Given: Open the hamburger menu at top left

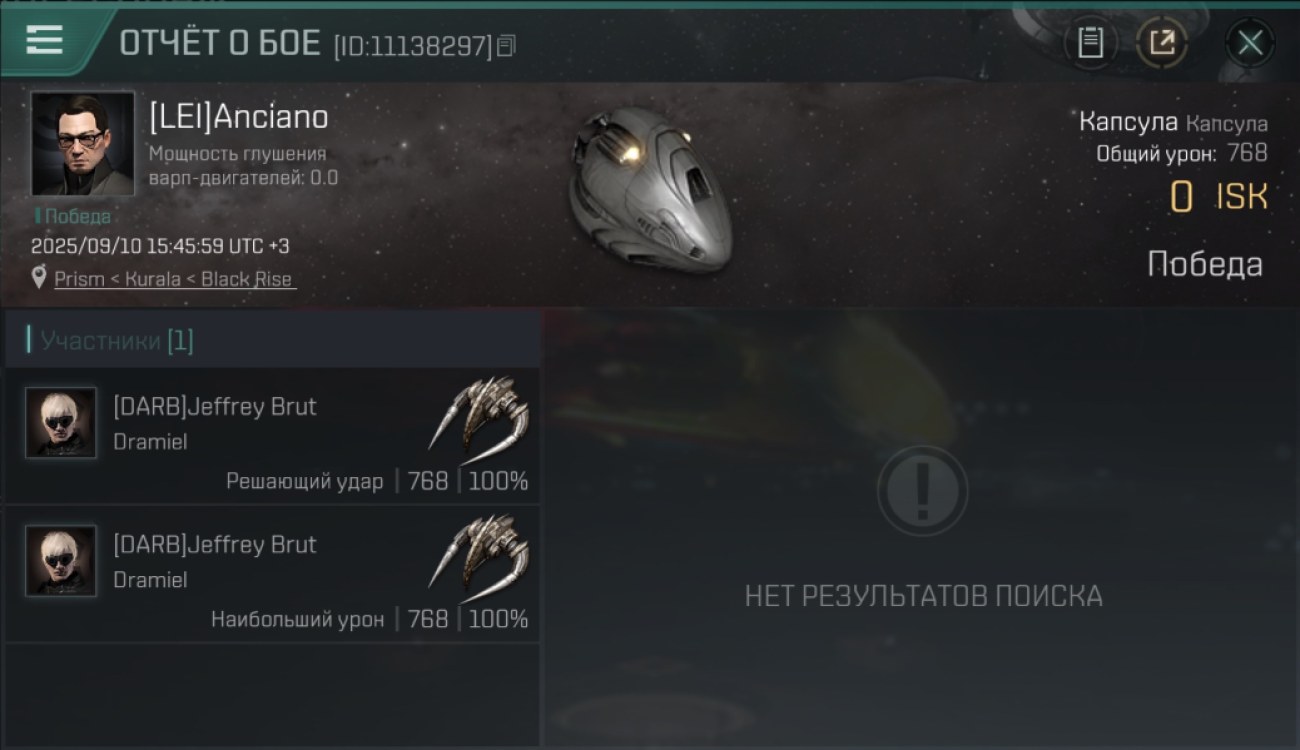Looking at the screenshot, I should [x=45, y=40].
